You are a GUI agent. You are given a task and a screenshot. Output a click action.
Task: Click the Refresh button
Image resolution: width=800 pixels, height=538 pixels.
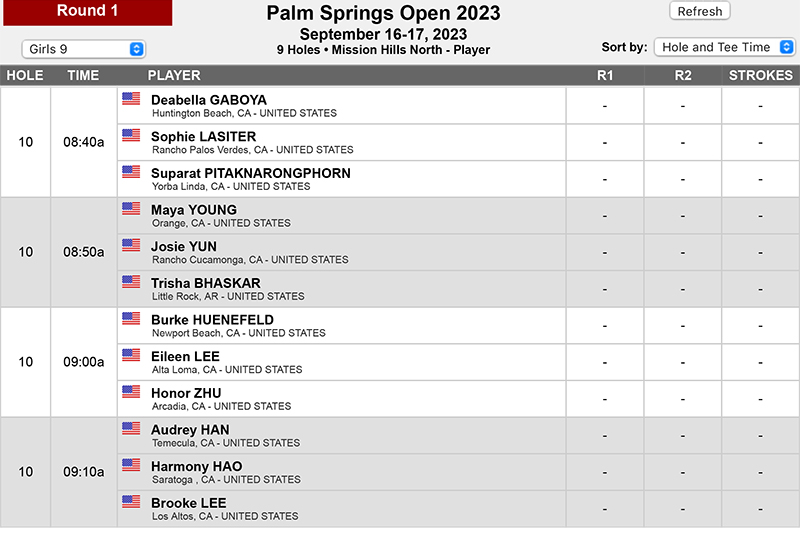pos(699,11)
